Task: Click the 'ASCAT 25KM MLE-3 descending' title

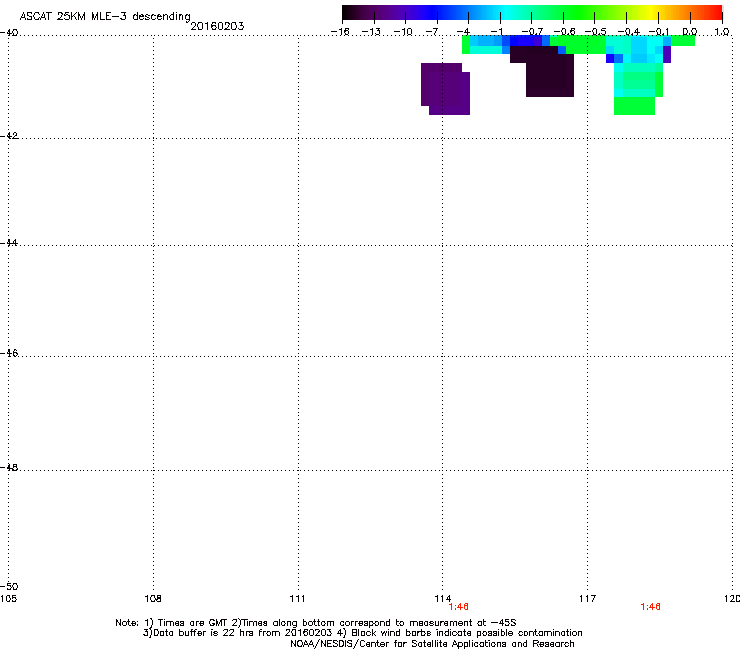Action: tap(105, 17)
